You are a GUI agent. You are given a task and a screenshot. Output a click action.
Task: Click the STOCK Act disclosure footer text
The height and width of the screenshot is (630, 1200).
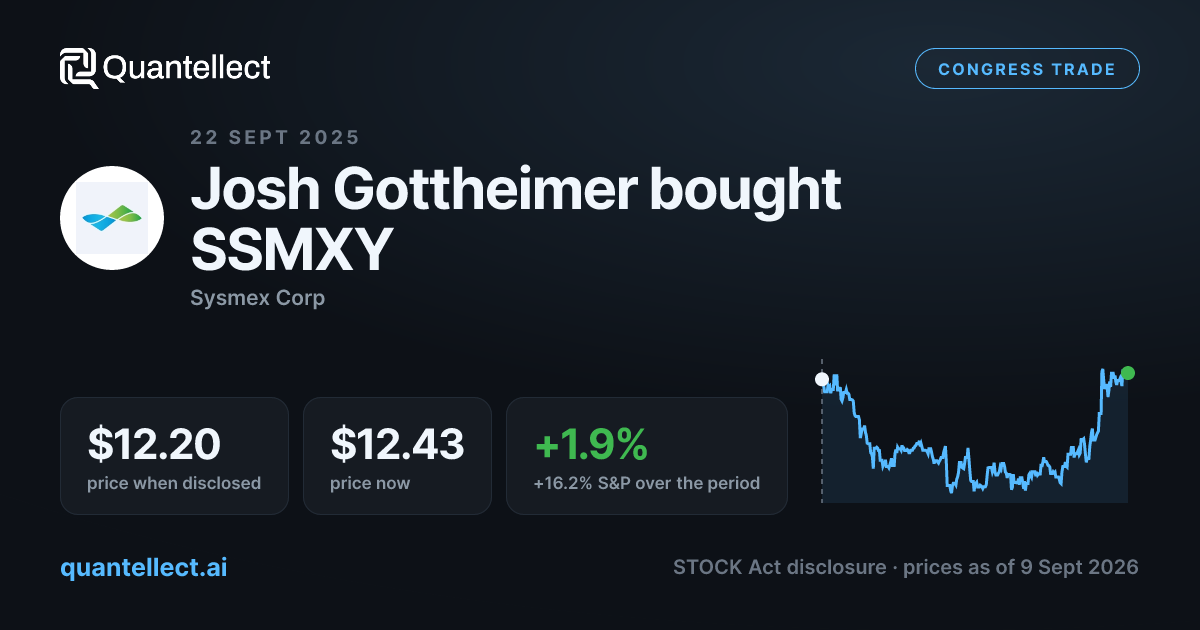tap(906, 567)
